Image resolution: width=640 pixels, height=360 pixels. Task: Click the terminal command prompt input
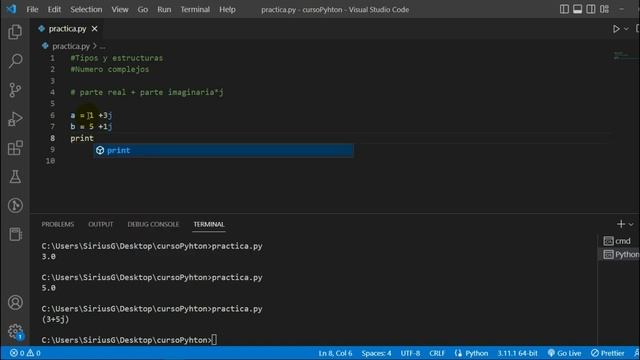coord(215,340)
